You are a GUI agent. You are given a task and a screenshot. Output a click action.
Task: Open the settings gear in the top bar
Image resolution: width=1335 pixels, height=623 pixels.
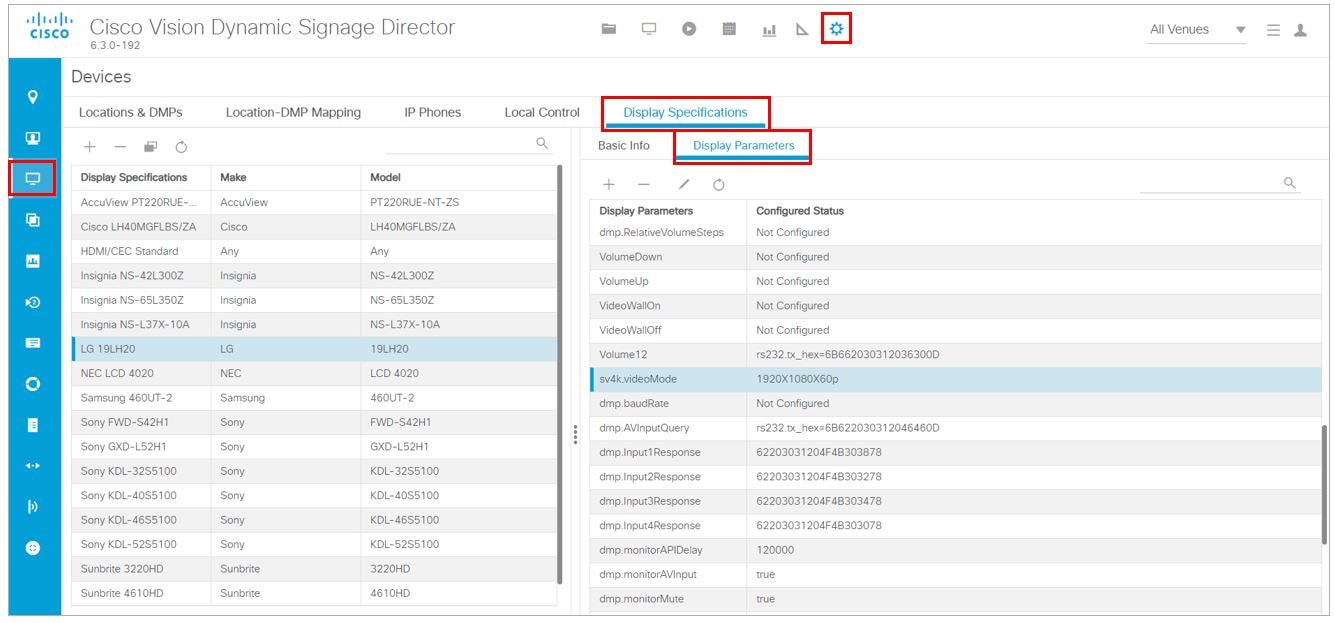[x=836, y=29]
